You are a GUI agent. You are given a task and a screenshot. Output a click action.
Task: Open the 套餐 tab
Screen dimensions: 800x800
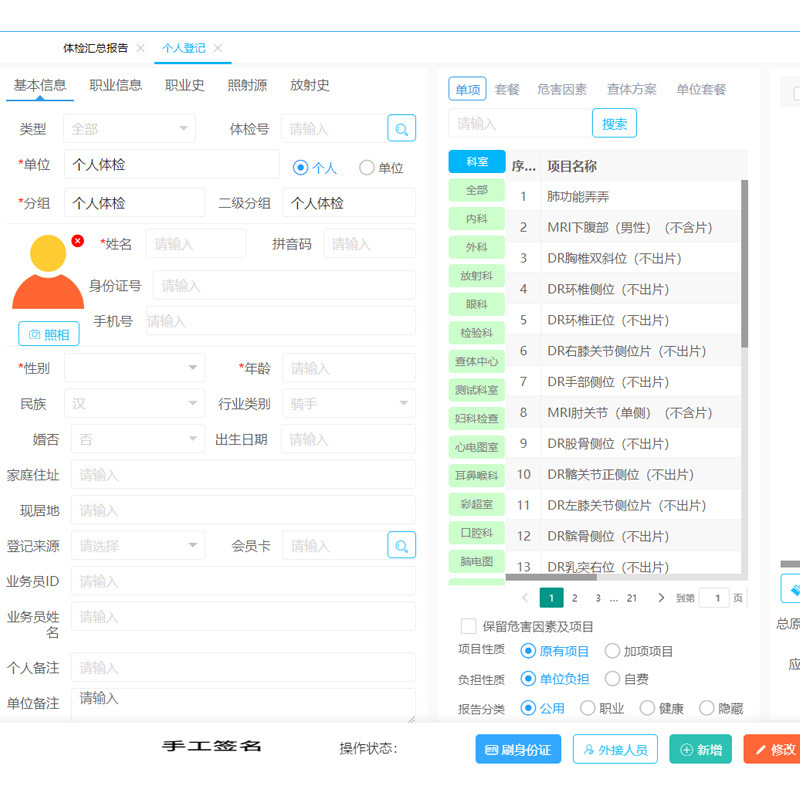[507, 89]
